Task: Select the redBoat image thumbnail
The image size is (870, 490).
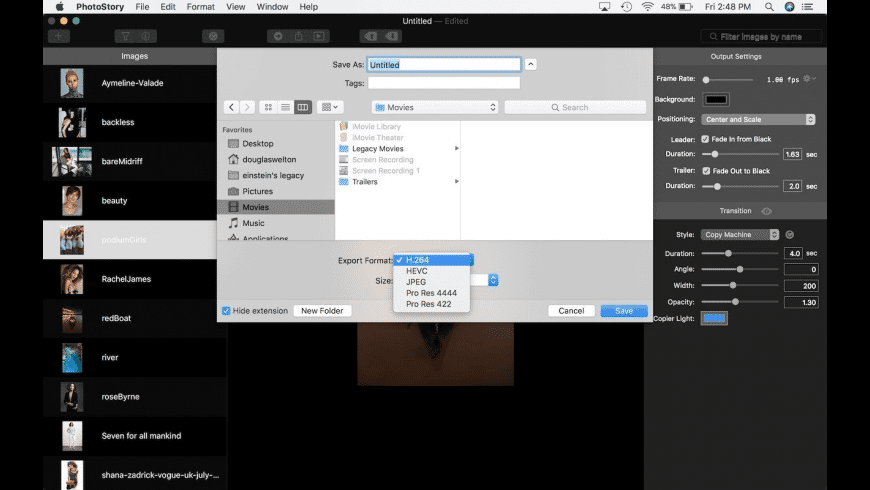Action: click(x=72, y=319)
